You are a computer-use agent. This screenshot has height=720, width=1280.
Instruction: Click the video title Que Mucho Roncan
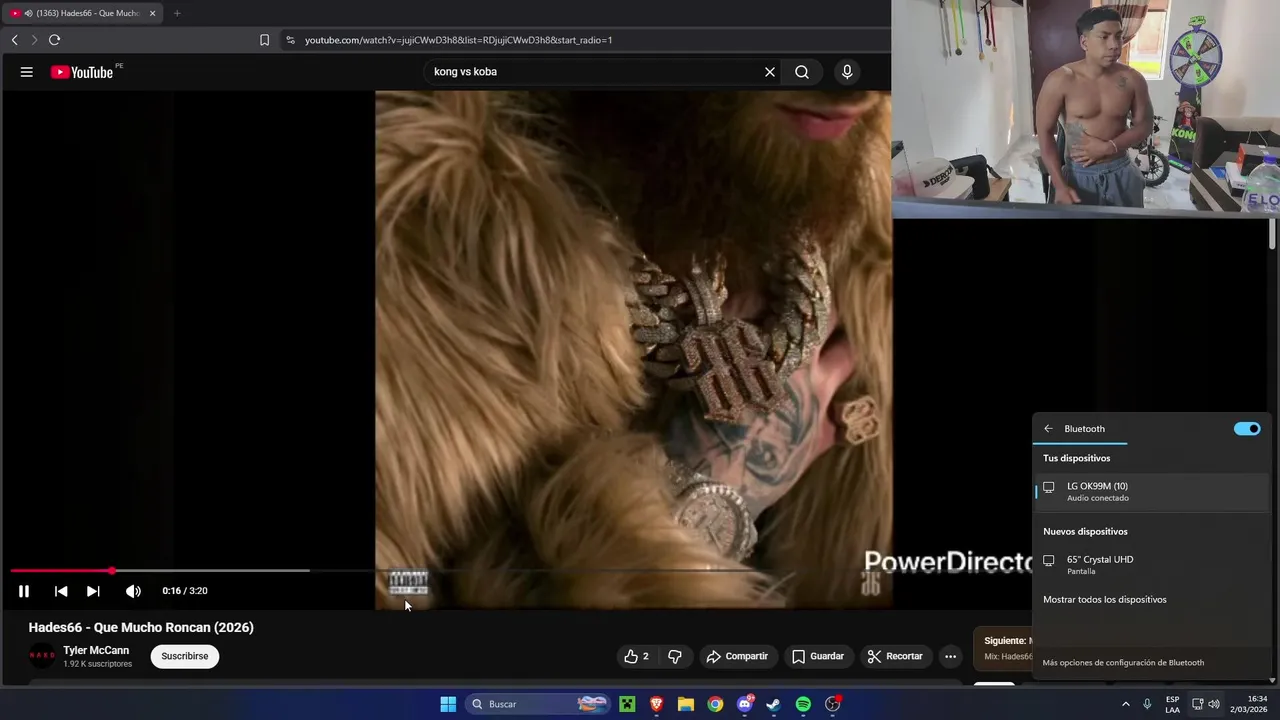141,628
